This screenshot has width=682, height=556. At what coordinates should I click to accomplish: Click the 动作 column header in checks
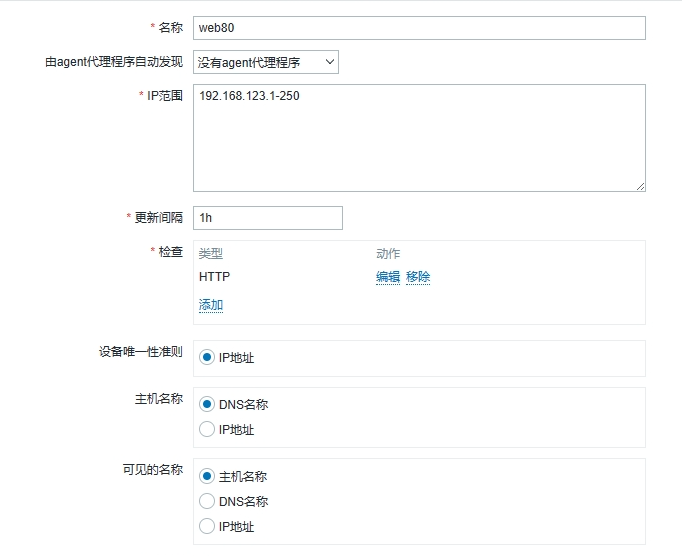(x=388, y=254)
